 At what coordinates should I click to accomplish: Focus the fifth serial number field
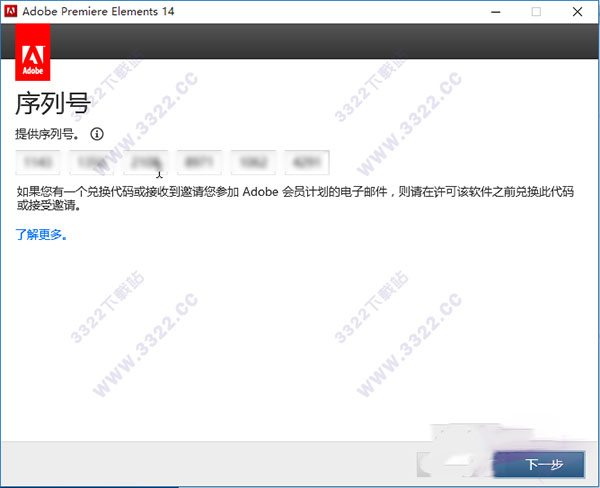(253, 163)
